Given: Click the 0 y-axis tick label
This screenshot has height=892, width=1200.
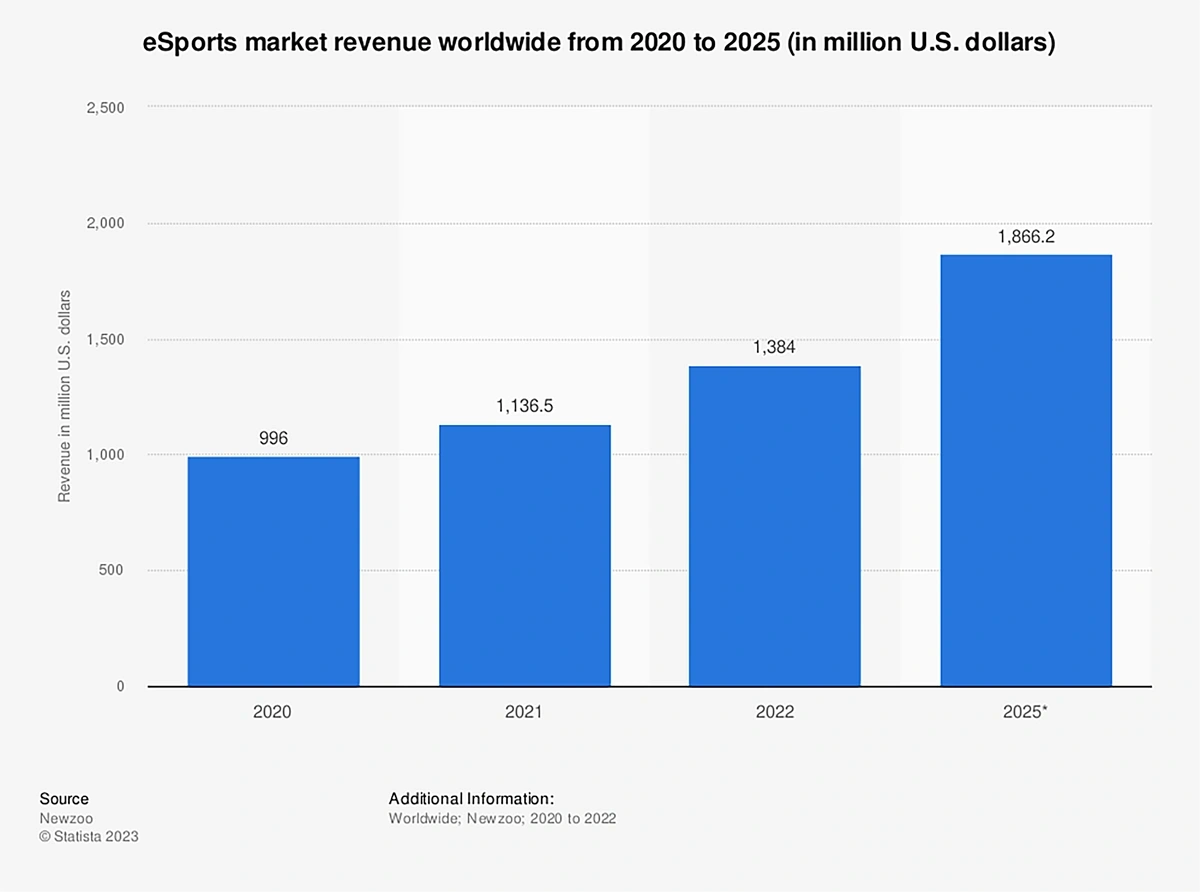Looking at the screenshot, I should coord(120,686).
